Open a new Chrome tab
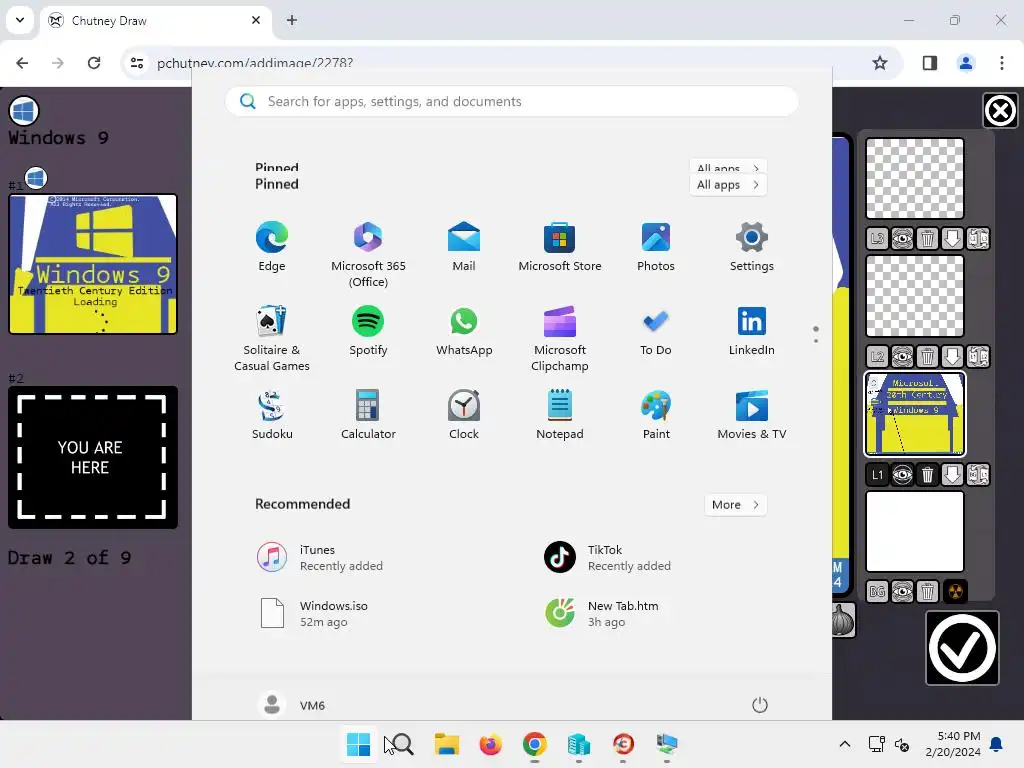This screenshot has height=768, width=1024. [x=292, y=20]
